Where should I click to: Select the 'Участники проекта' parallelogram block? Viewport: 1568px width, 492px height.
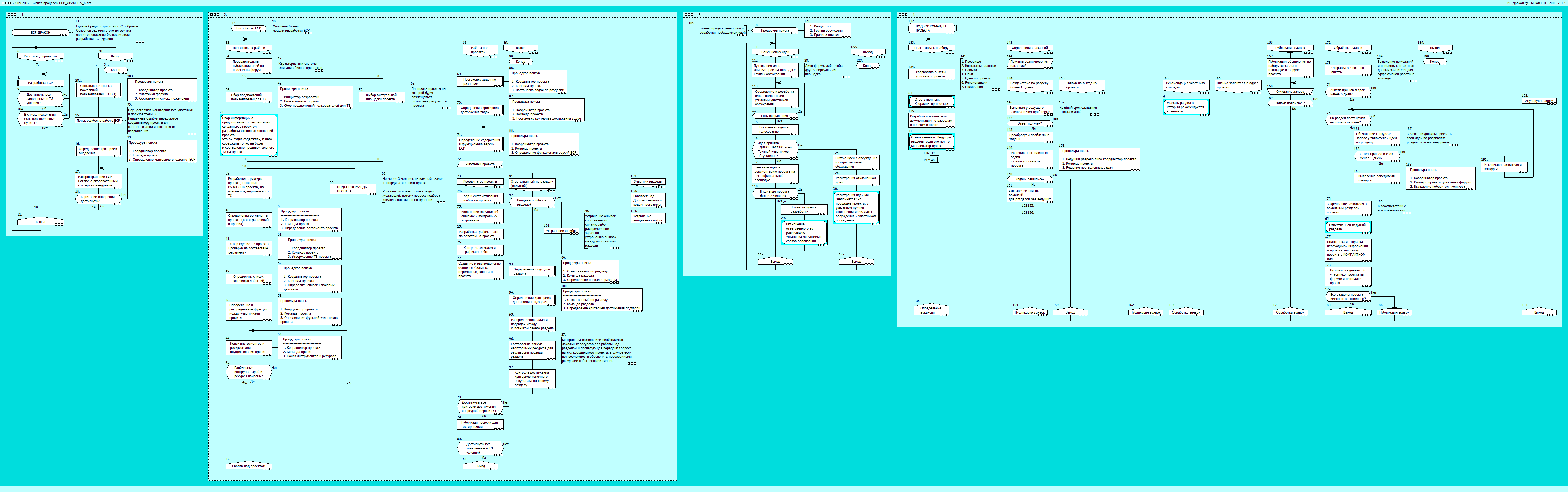click(x=480, y=165)
